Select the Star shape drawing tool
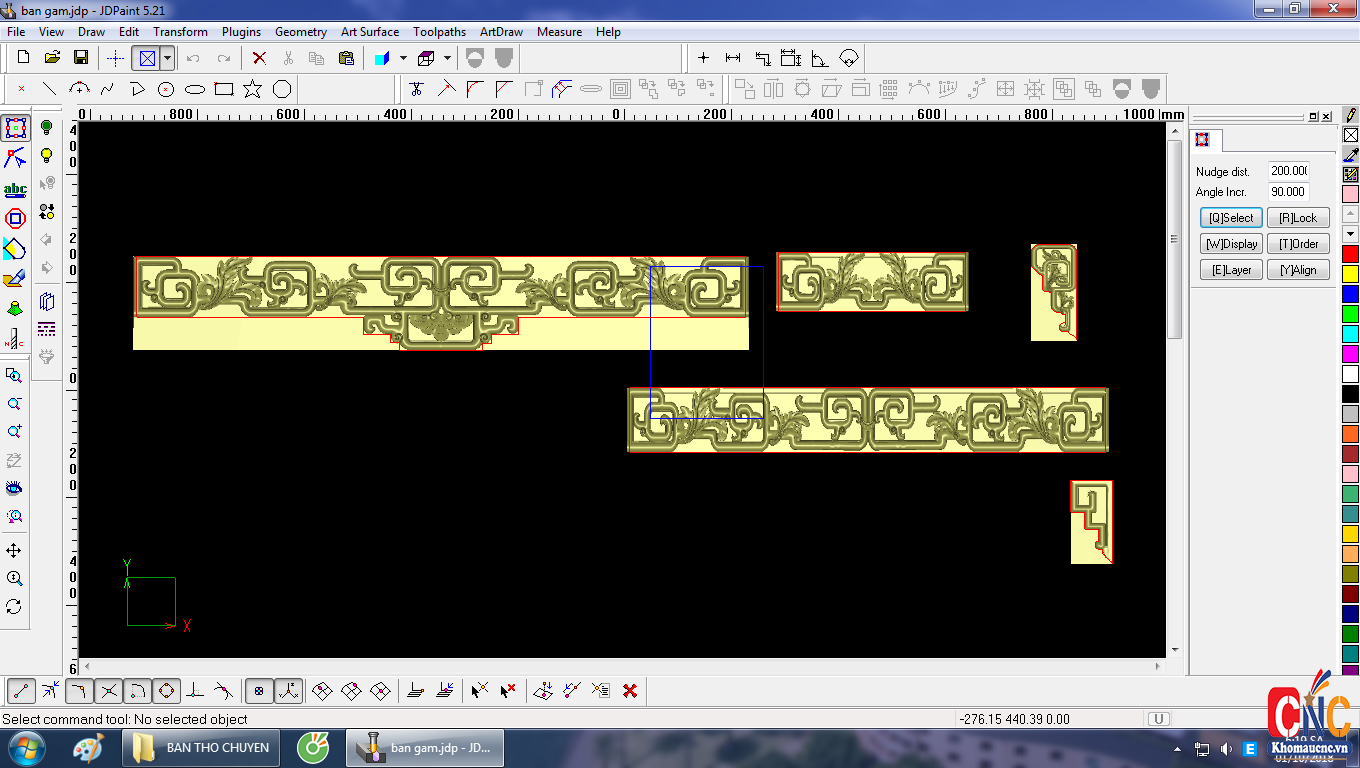The image size is (1360, 768). (253, 89)
